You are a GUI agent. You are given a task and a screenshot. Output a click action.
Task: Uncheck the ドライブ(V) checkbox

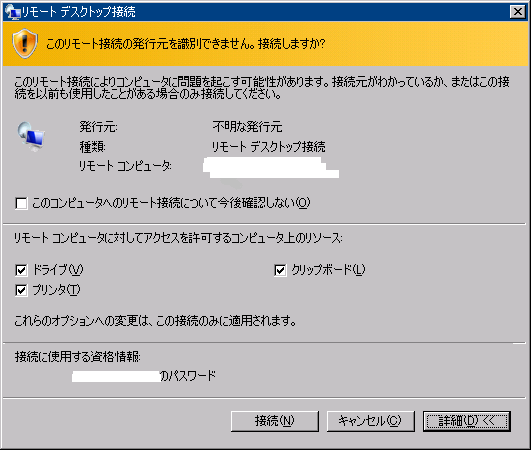coord(21,270)
